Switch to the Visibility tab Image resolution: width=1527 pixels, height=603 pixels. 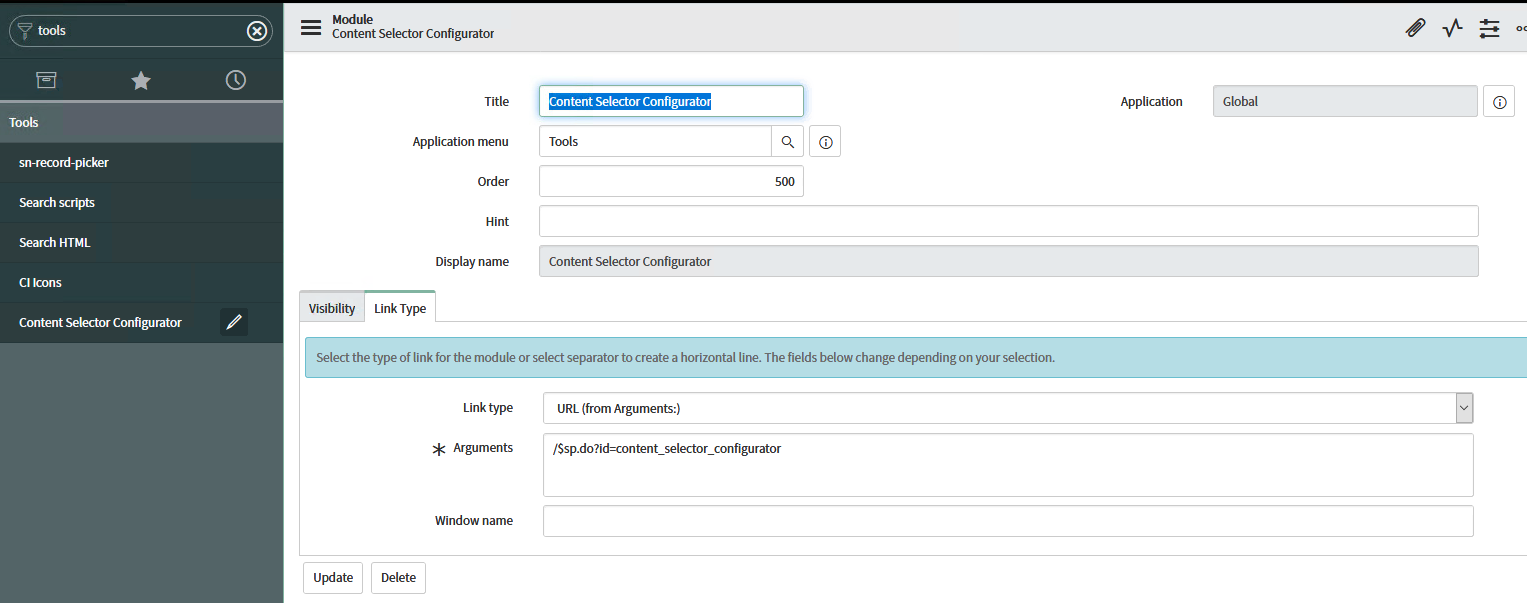[331, 307]
